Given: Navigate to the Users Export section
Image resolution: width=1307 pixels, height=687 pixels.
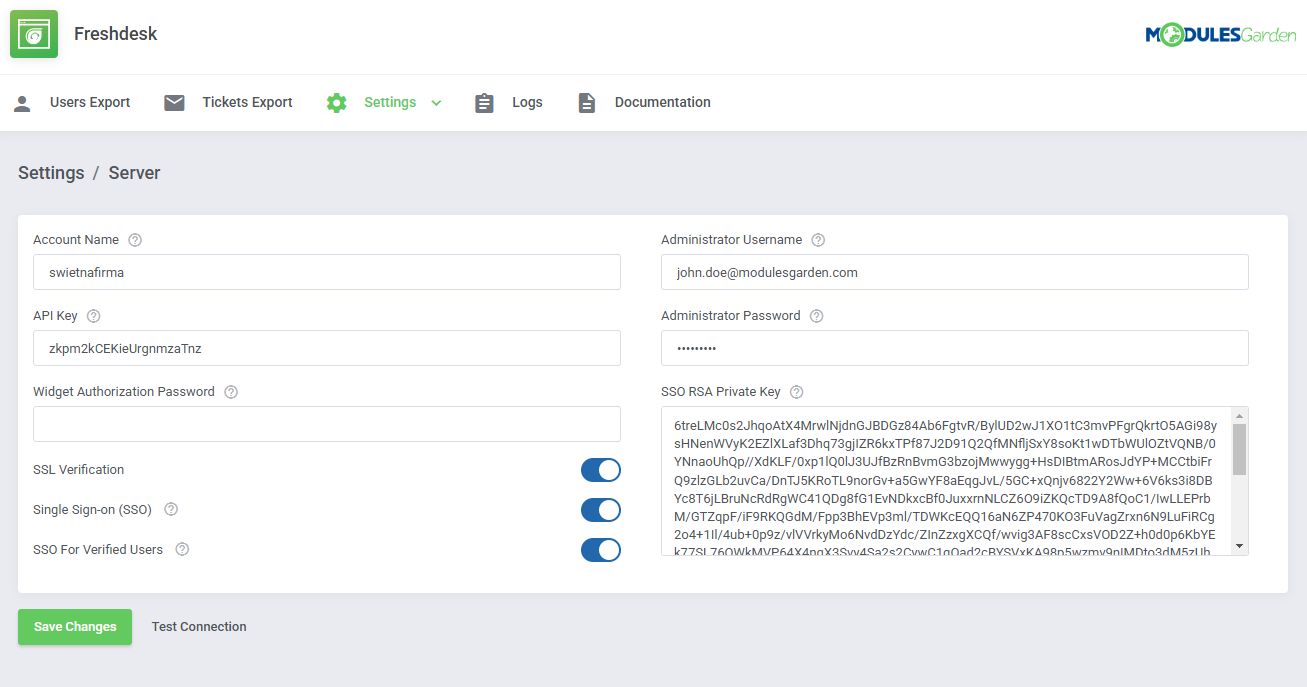Looking at the screenshot, I should tap(89, 101).
